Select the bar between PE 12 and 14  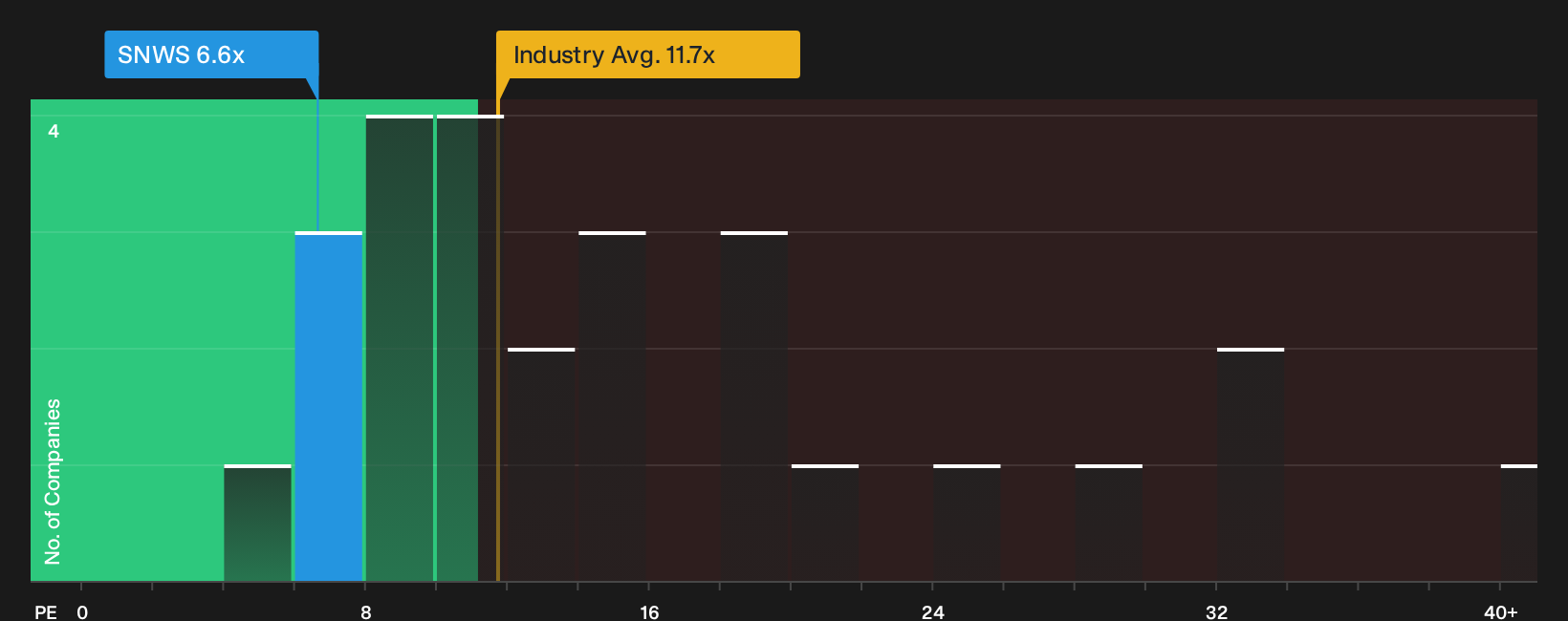pos(541,464)
